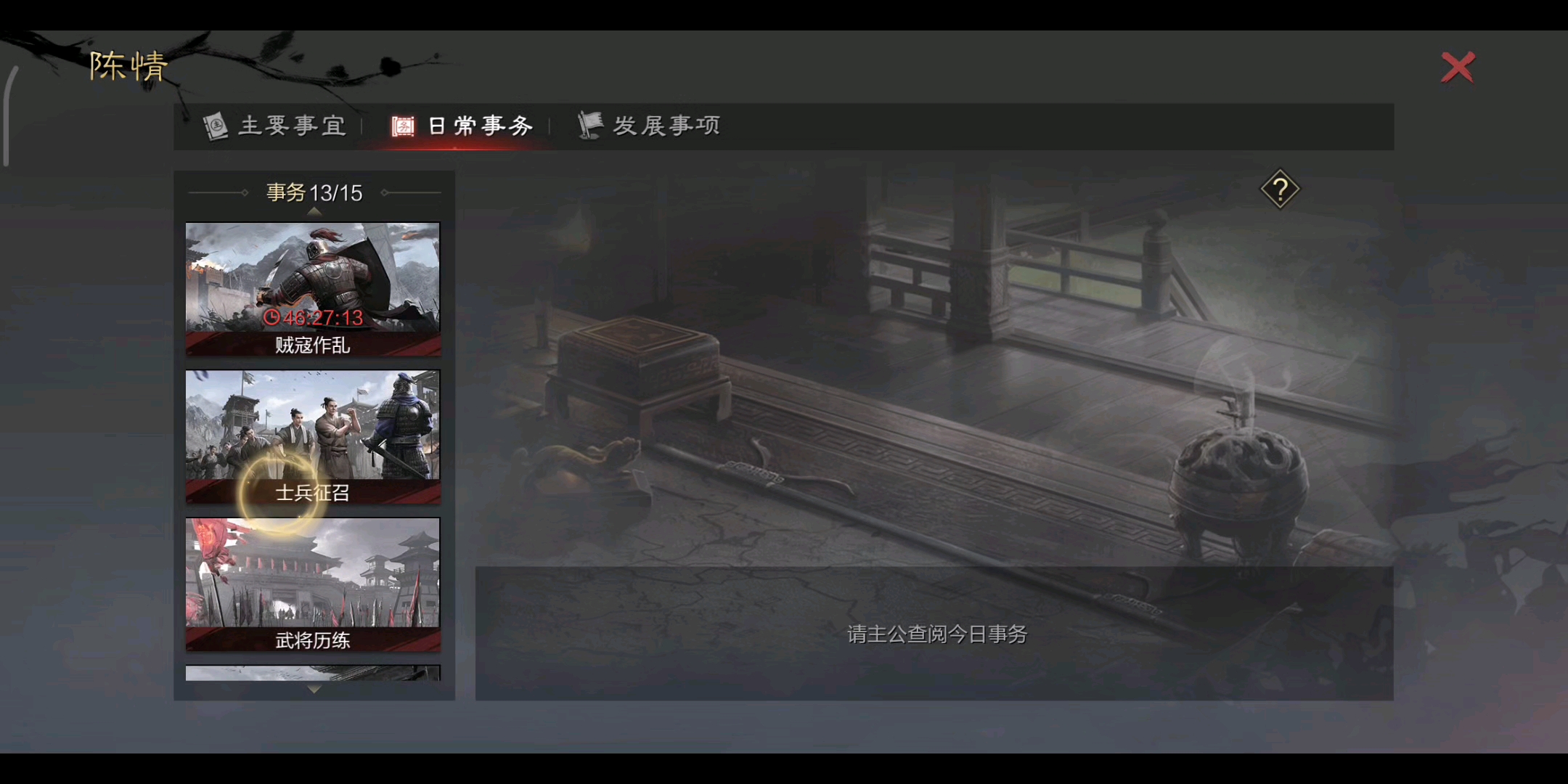
Task: Select the 日常事务 tab
Action: 463,126
